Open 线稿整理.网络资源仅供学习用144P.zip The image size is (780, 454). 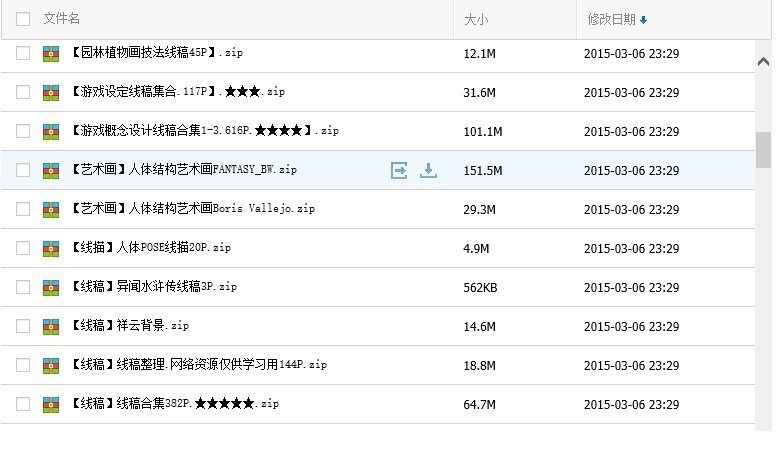(x=199, y=364)
